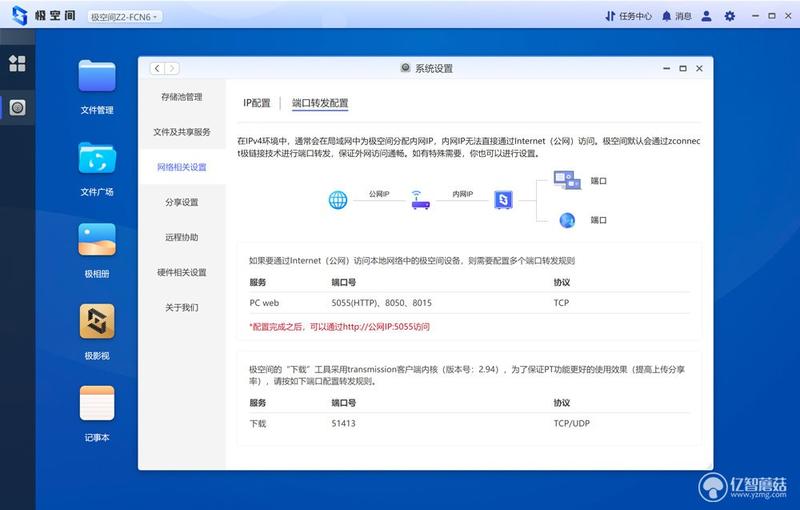Select the system settings dock icon
Image resolution: width=800 pixels, height=510 pixels.
coord(17,108)
